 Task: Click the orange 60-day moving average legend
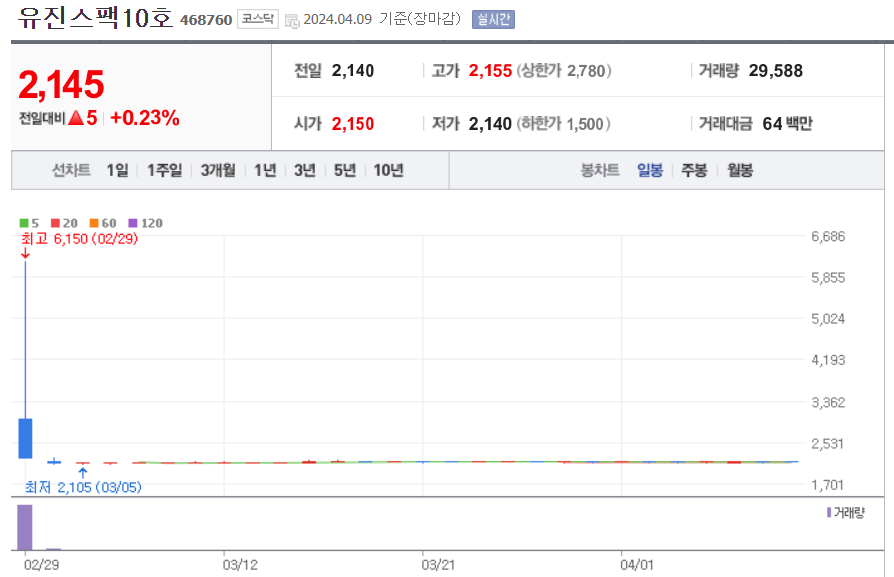coord(103,223)
